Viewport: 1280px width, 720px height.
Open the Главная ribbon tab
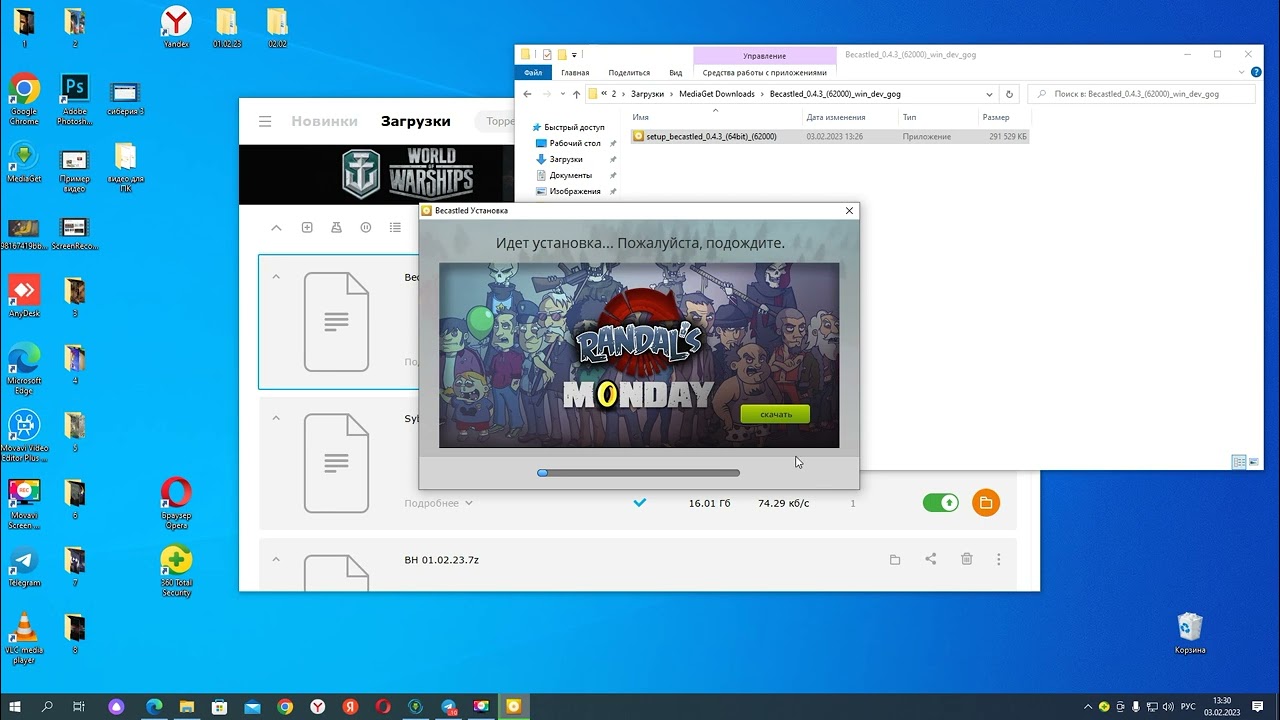[575, 72]
